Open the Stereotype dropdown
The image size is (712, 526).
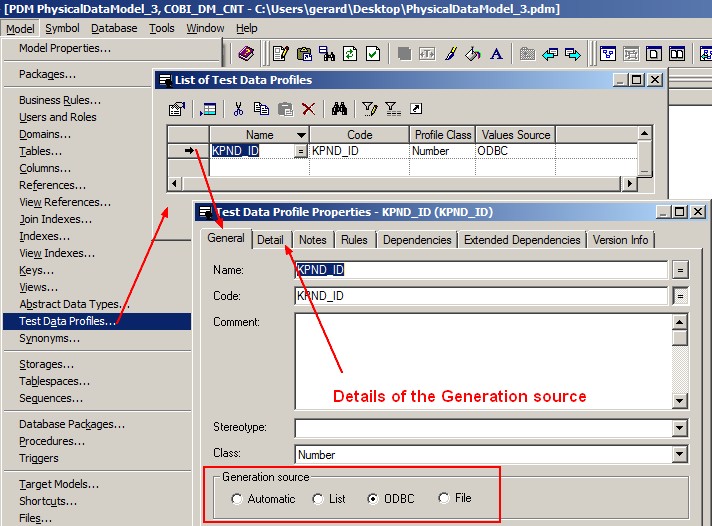tap(680, 428)
